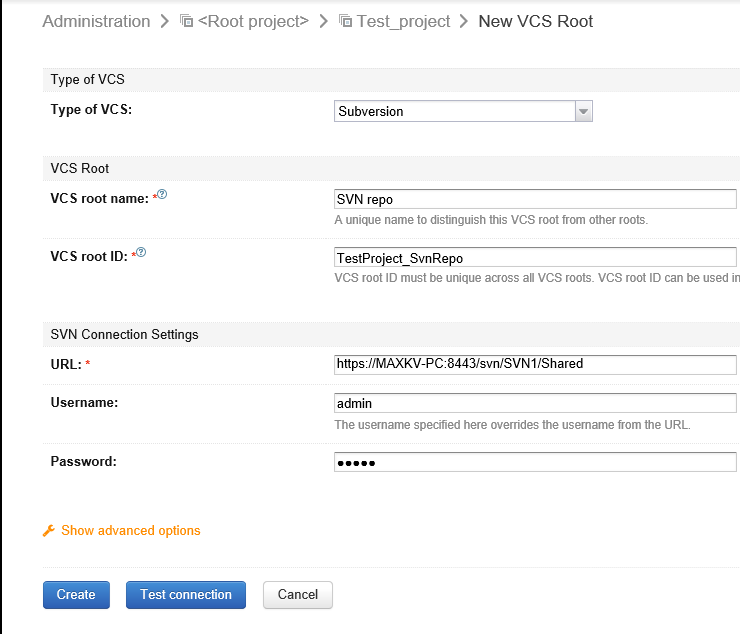740x634 pixels.
Task: Click the wrench icon for advanced options
Action: (48, 531)
